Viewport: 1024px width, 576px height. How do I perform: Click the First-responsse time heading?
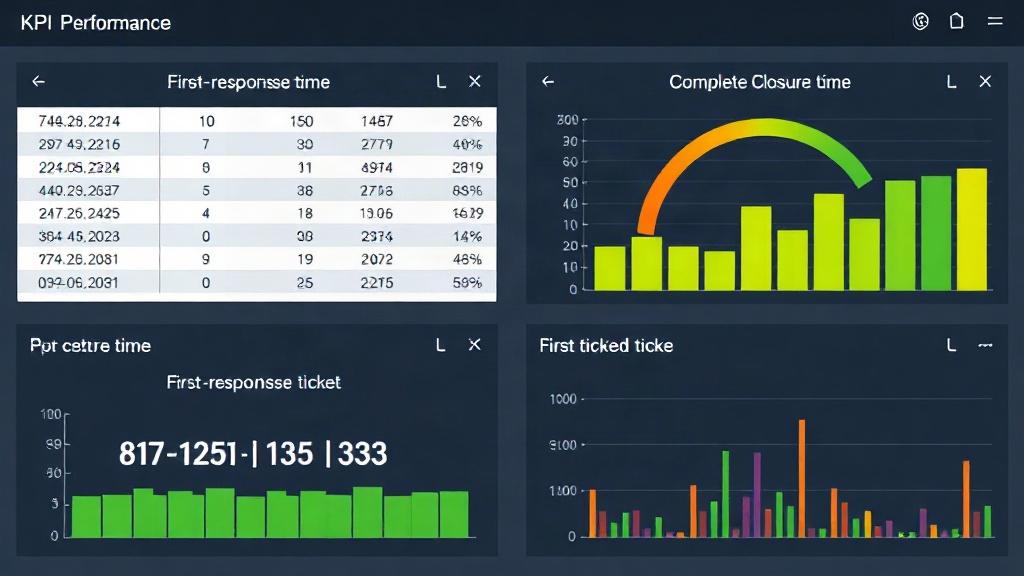tap(248, 82)
